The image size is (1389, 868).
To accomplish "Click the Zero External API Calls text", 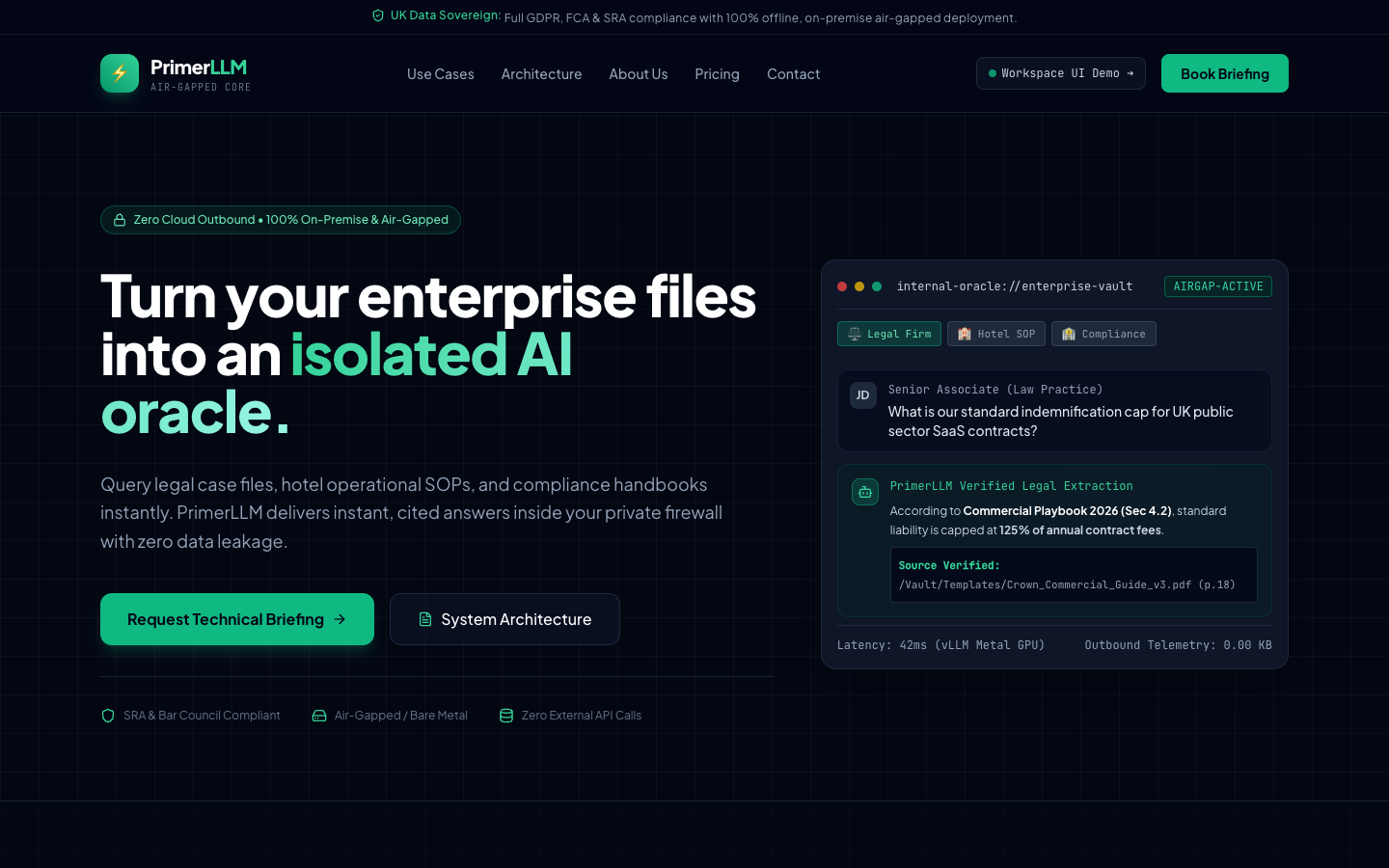I will click(582, 716).
